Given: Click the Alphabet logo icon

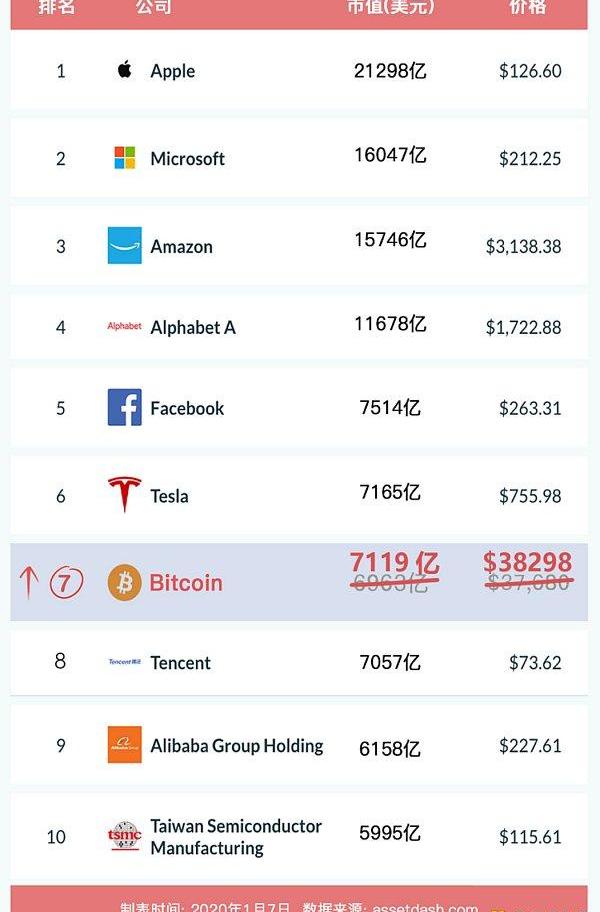Looking at the screenshot, I should pyautogui.click(x=125, y=326).
